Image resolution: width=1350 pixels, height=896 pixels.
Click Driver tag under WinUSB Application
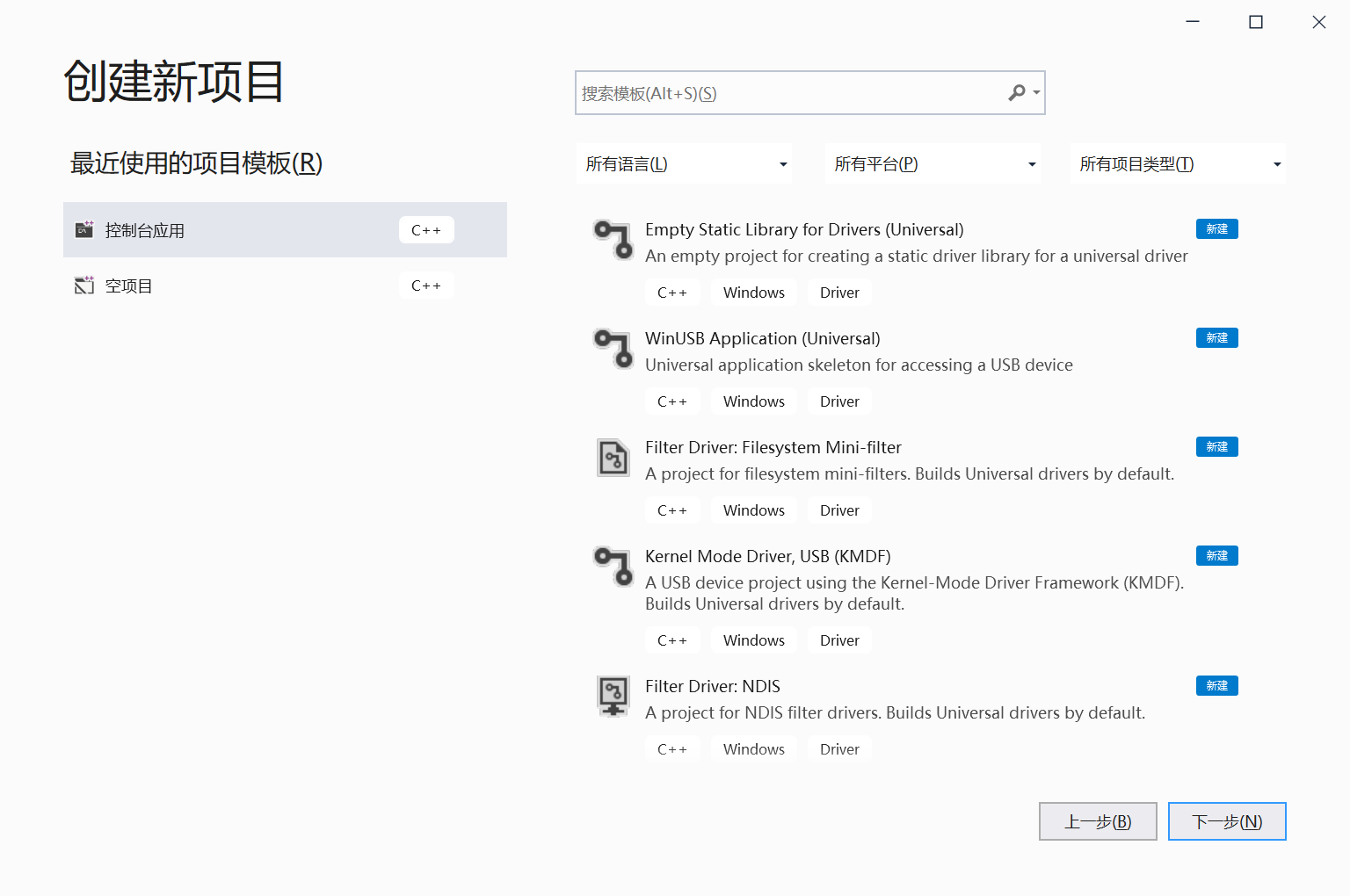point(839,401)
